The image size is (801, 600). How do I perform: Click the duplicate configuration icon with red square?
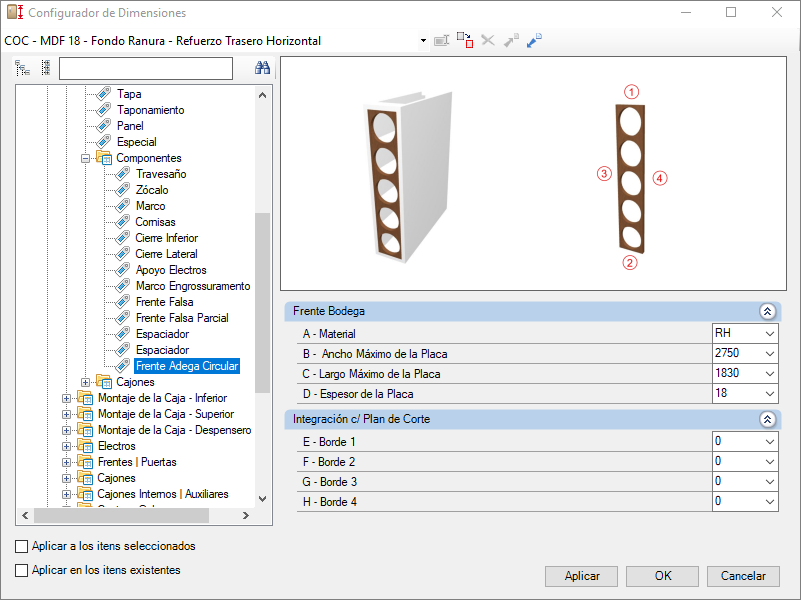click(465, 40)
